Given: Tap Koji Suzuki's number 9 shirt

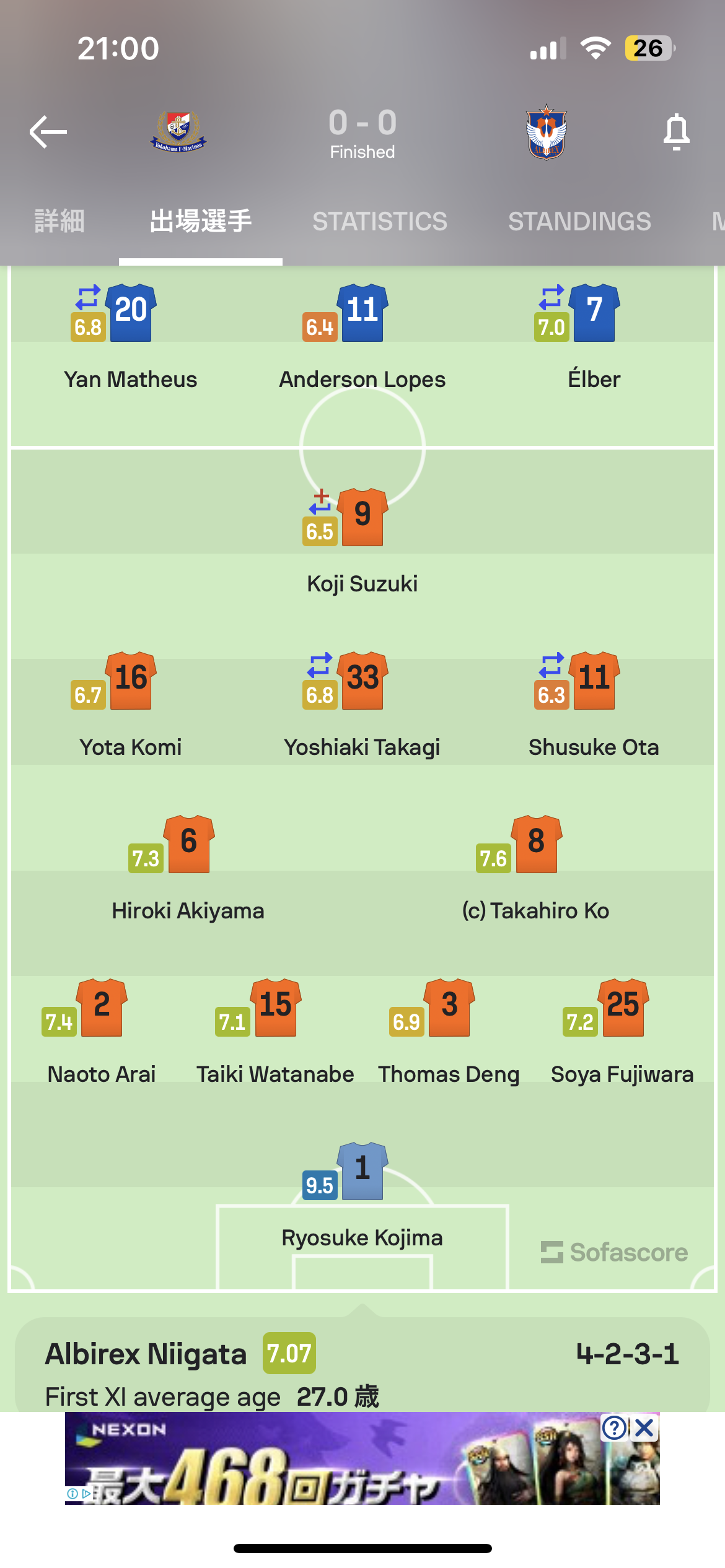Looking at the screenshot, I should click(362, 517).
